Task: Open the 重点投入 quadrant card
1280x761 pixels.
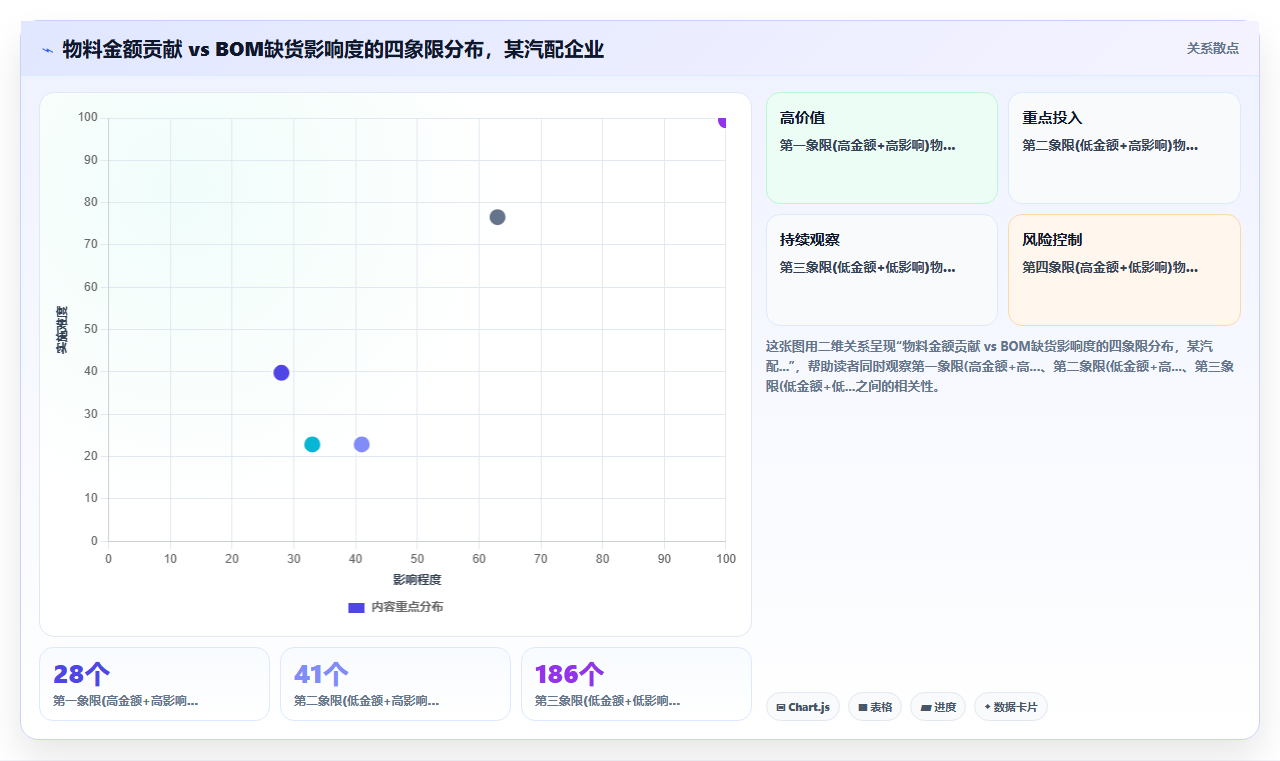Action: coord(1124,148)
